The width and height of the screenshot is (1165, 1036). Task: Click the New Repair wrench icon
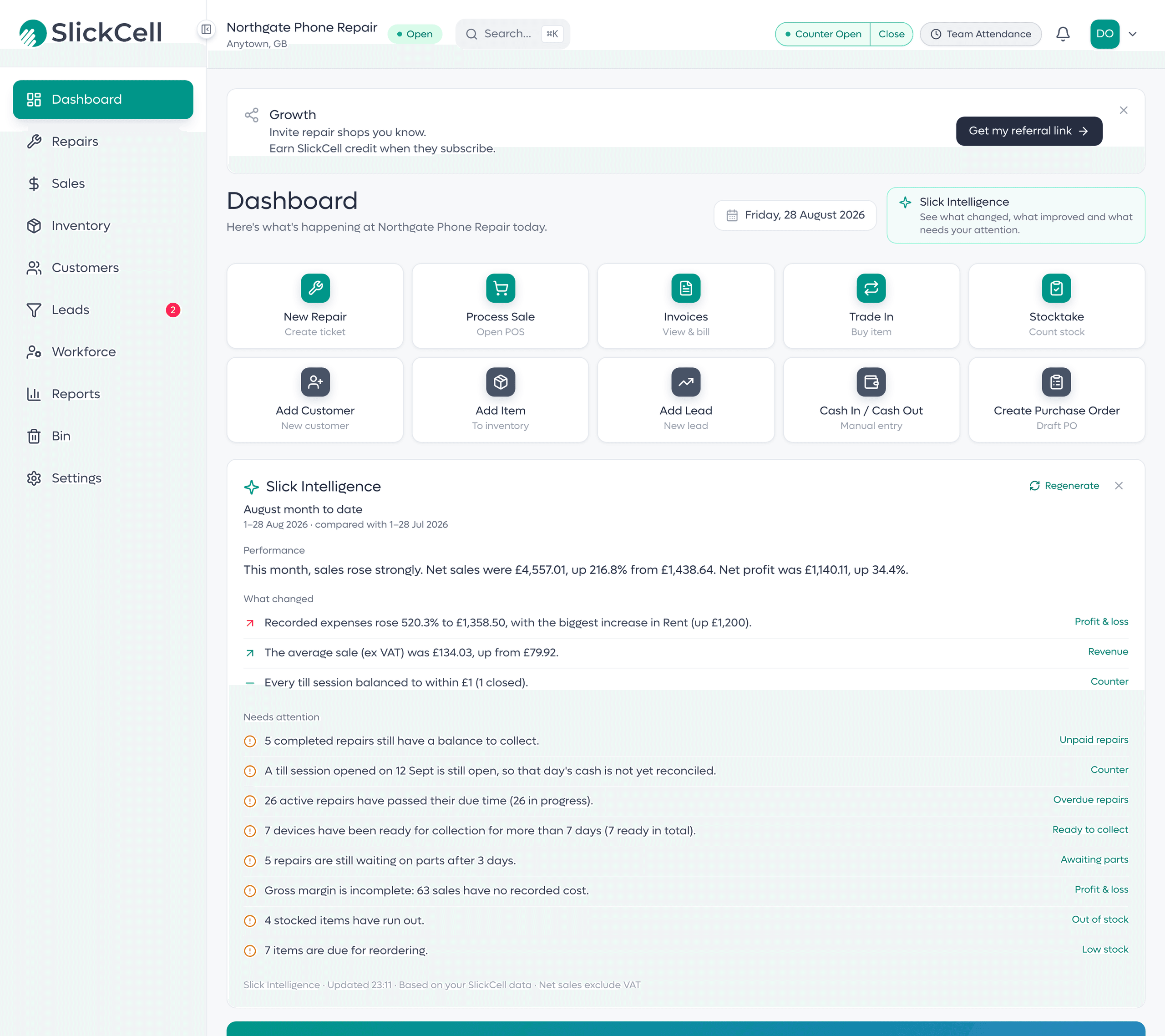click(x=315, y=288)
